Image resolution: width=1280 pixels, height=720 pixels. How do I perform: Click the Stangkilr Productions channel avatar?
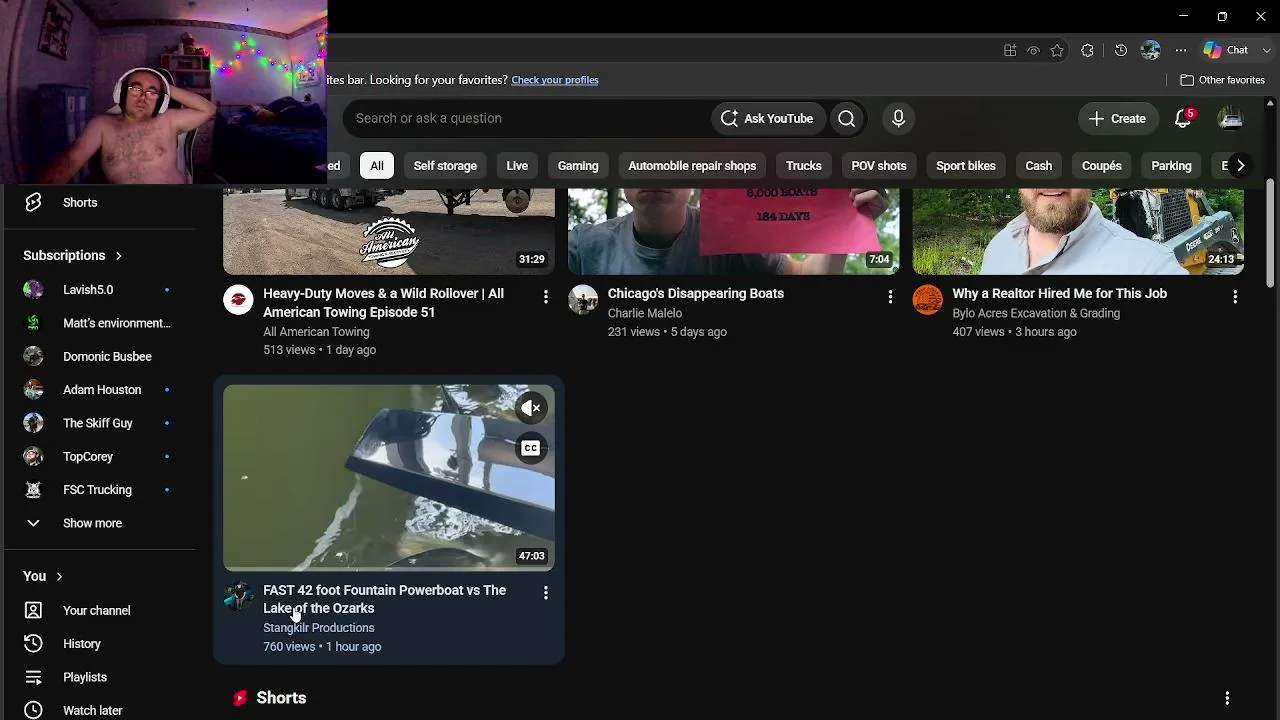point(238,597)
